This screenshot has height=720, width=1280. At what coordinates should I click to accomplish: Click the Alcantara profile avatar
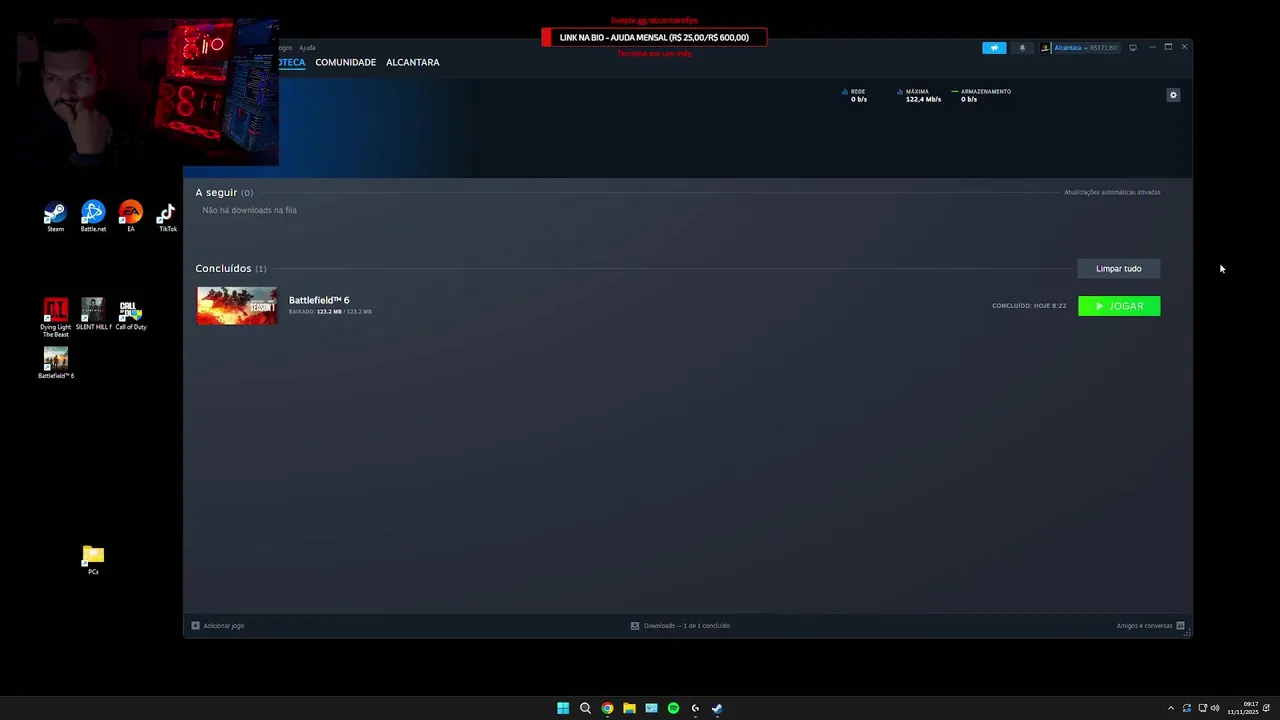[x=1046, y=47]
